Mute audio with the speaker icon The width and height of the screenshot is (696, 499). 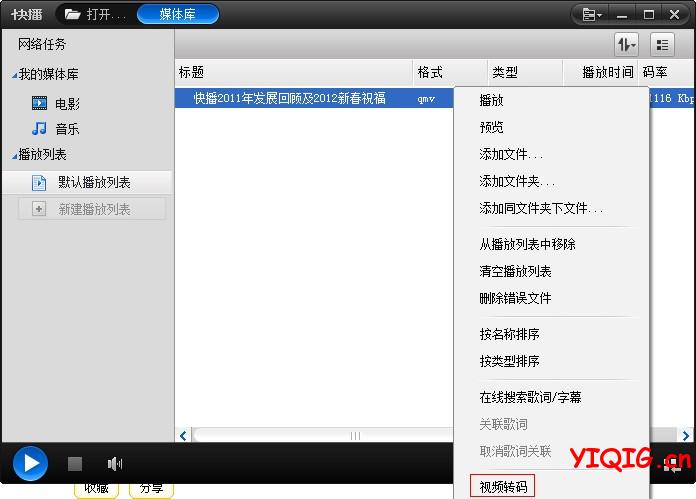[x=115, y=464]
